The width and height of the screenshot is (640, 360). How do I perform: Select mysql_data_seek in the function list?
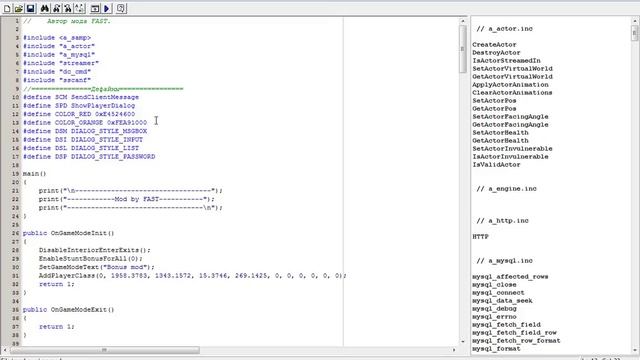coord(502,300)
